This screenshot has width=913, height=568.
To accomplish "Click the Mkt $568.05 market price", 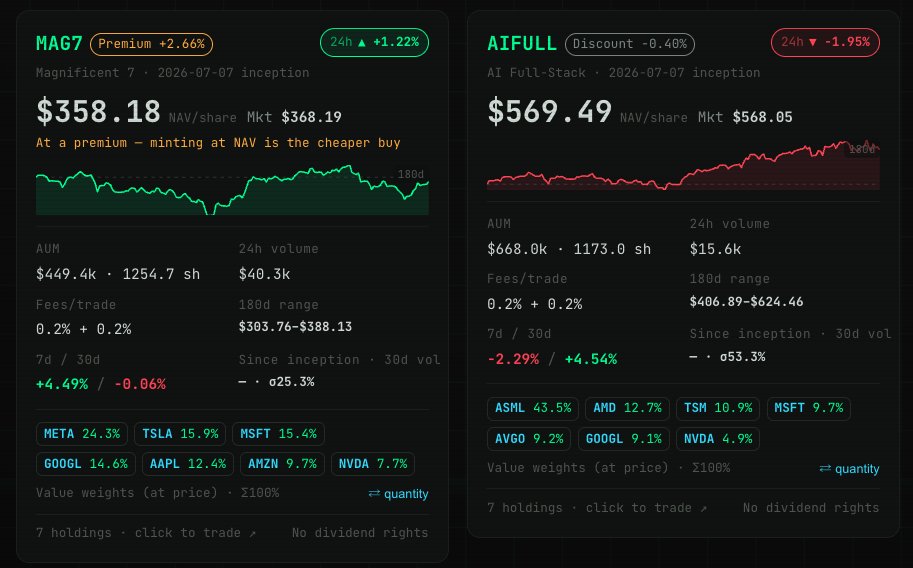I will coord(745,118).
